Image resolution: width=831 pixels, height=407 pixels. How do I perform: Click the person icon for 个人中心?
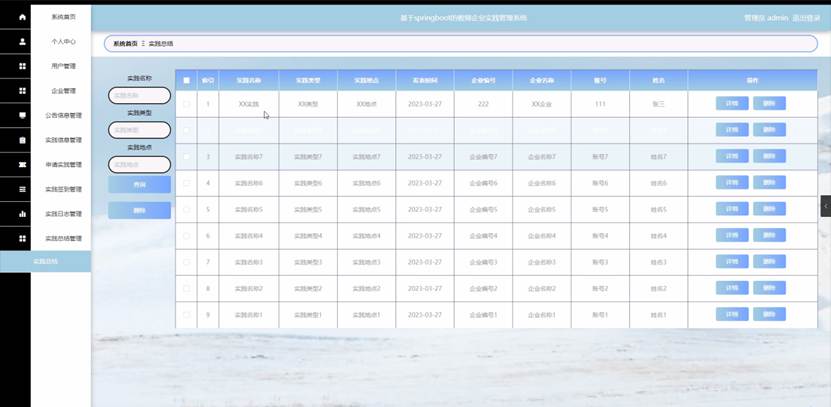click(22, 42)
